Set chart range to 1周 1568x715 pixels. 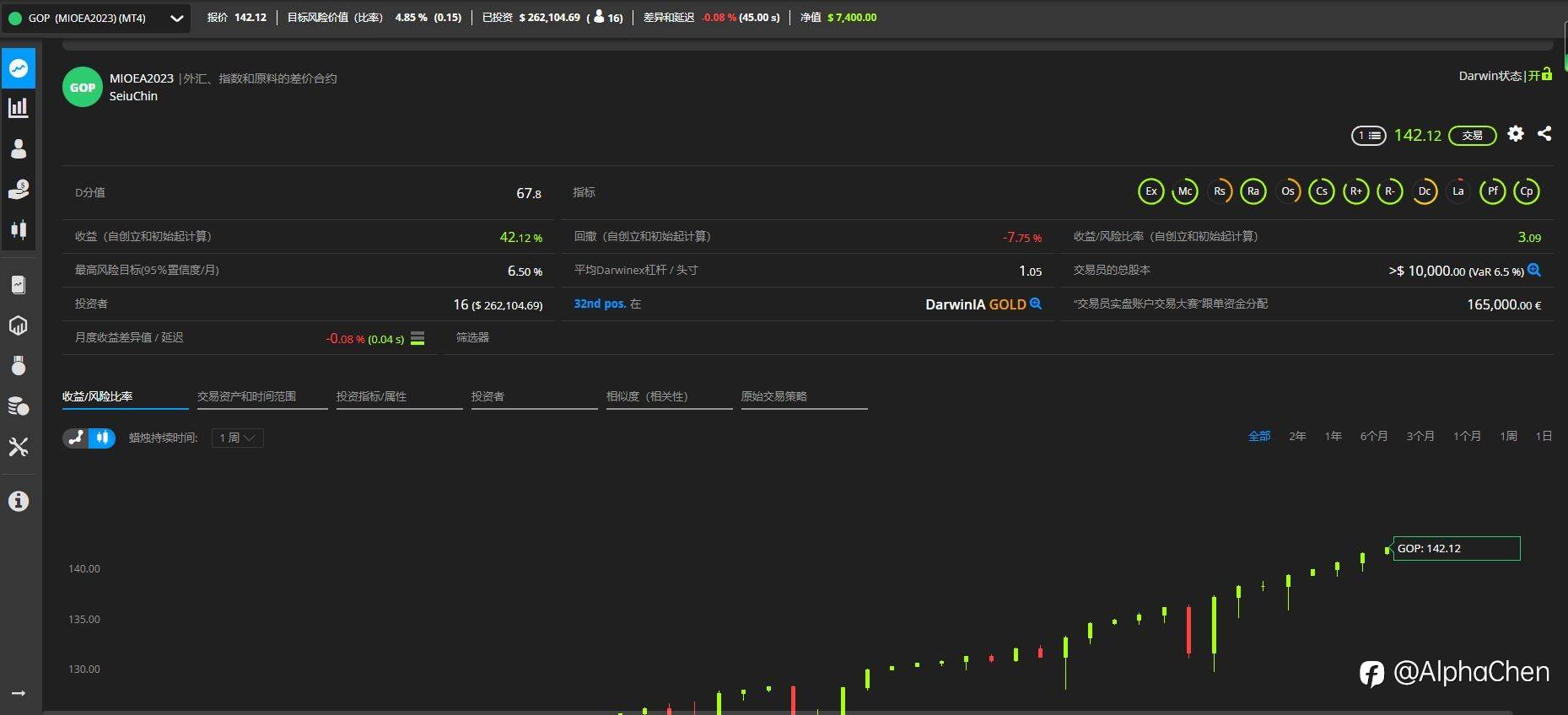click(1508, 436)
